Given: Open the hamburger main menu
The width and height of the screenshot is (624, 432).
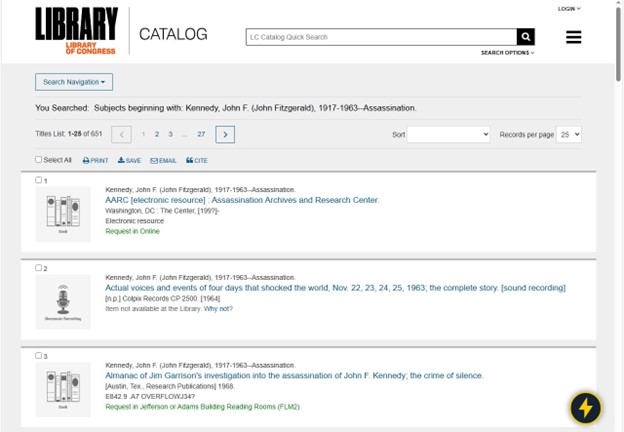Looking at the screenshot, I should pos(573,37).
